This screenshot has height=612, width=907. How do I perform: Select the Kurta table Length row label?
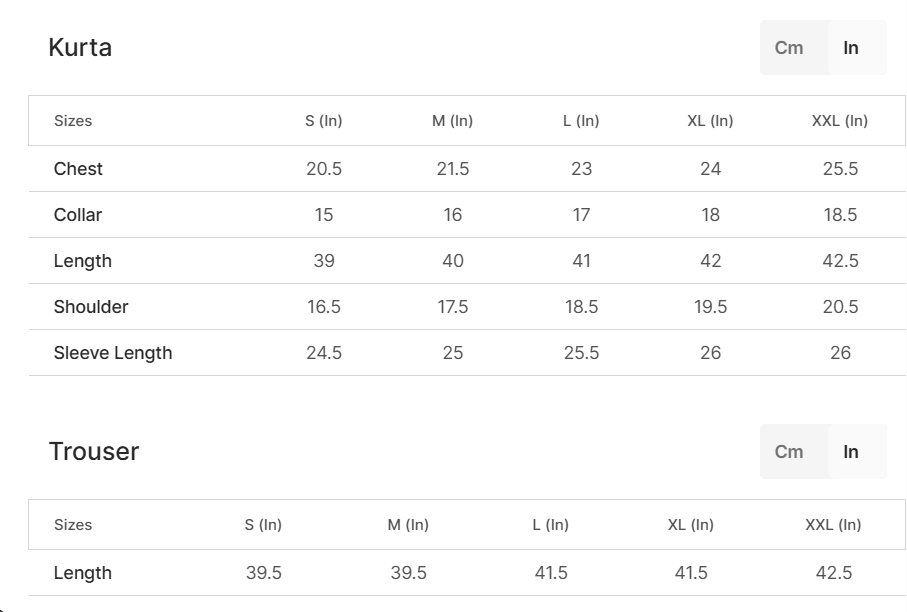(83, 261)
